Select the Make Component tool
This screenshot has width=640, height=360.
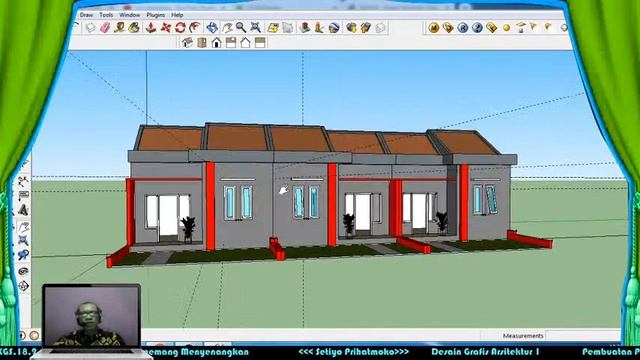91,28
